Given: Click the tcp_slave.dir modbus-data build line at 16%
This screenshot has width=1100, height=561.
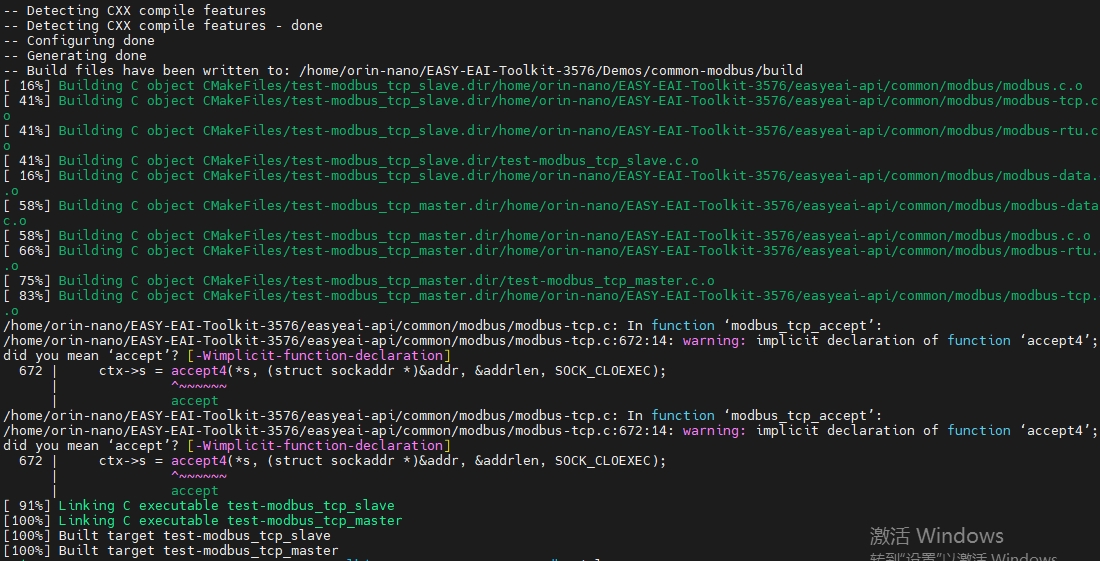Looking at the screenshot, I should tap(550, 176).
